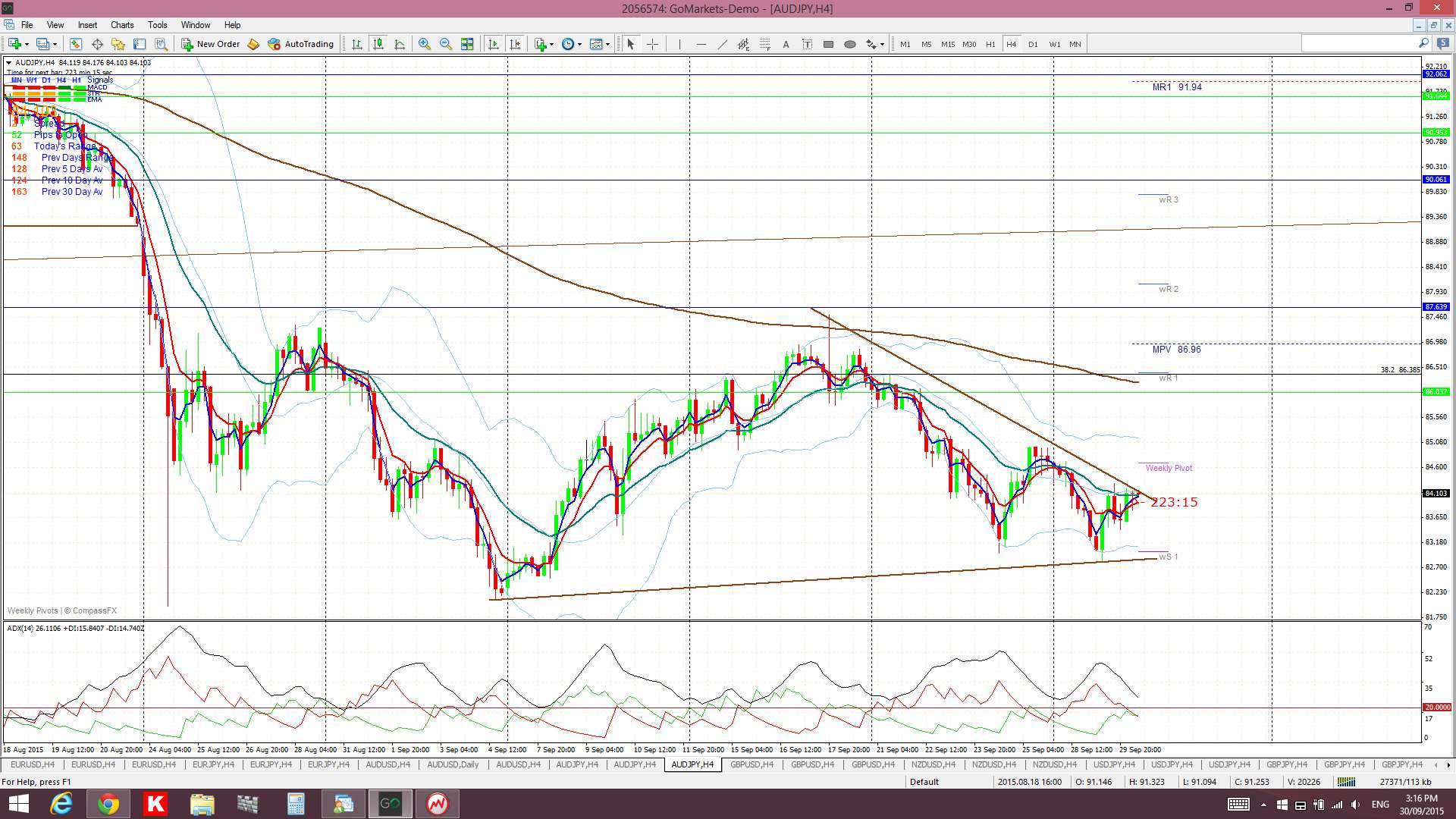The image size is (1456, 819).
Task: Toggle chart shift from right edge
Action: [x=516, y=44]
